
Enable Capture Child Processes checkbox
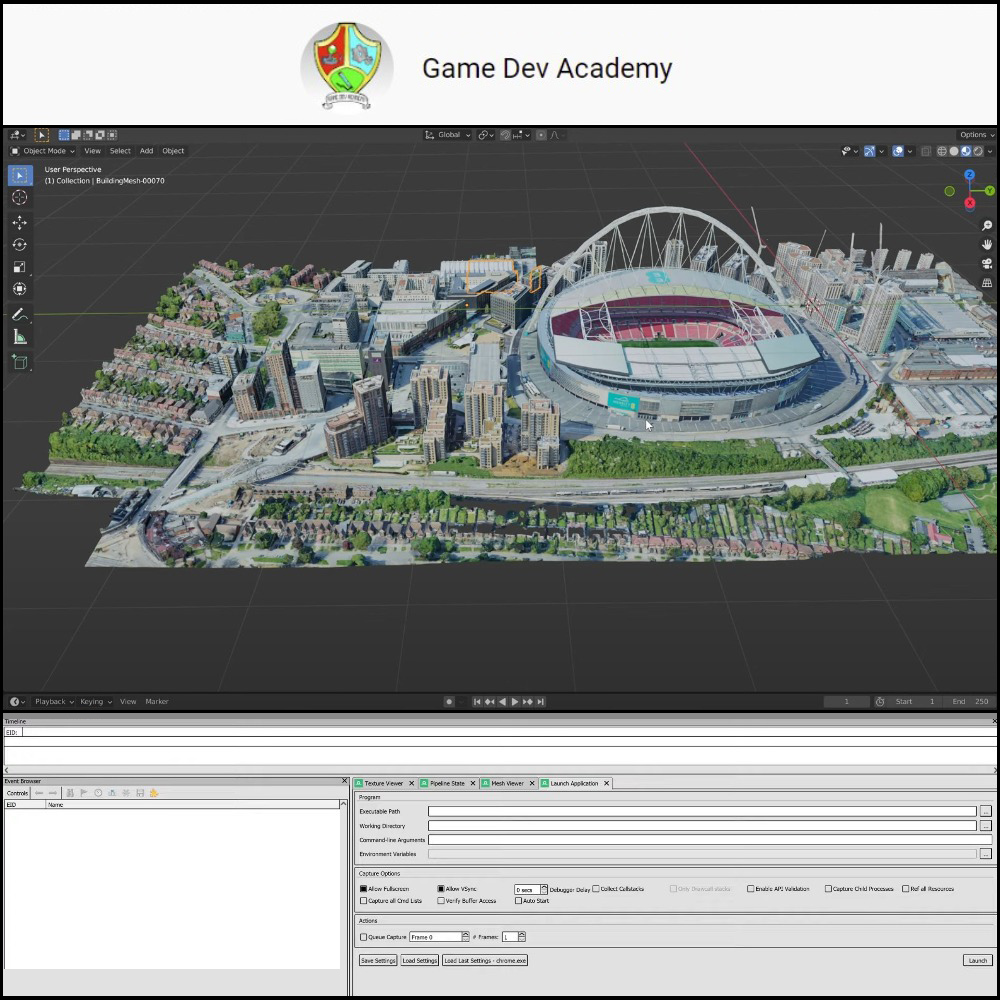click(828, 889)
